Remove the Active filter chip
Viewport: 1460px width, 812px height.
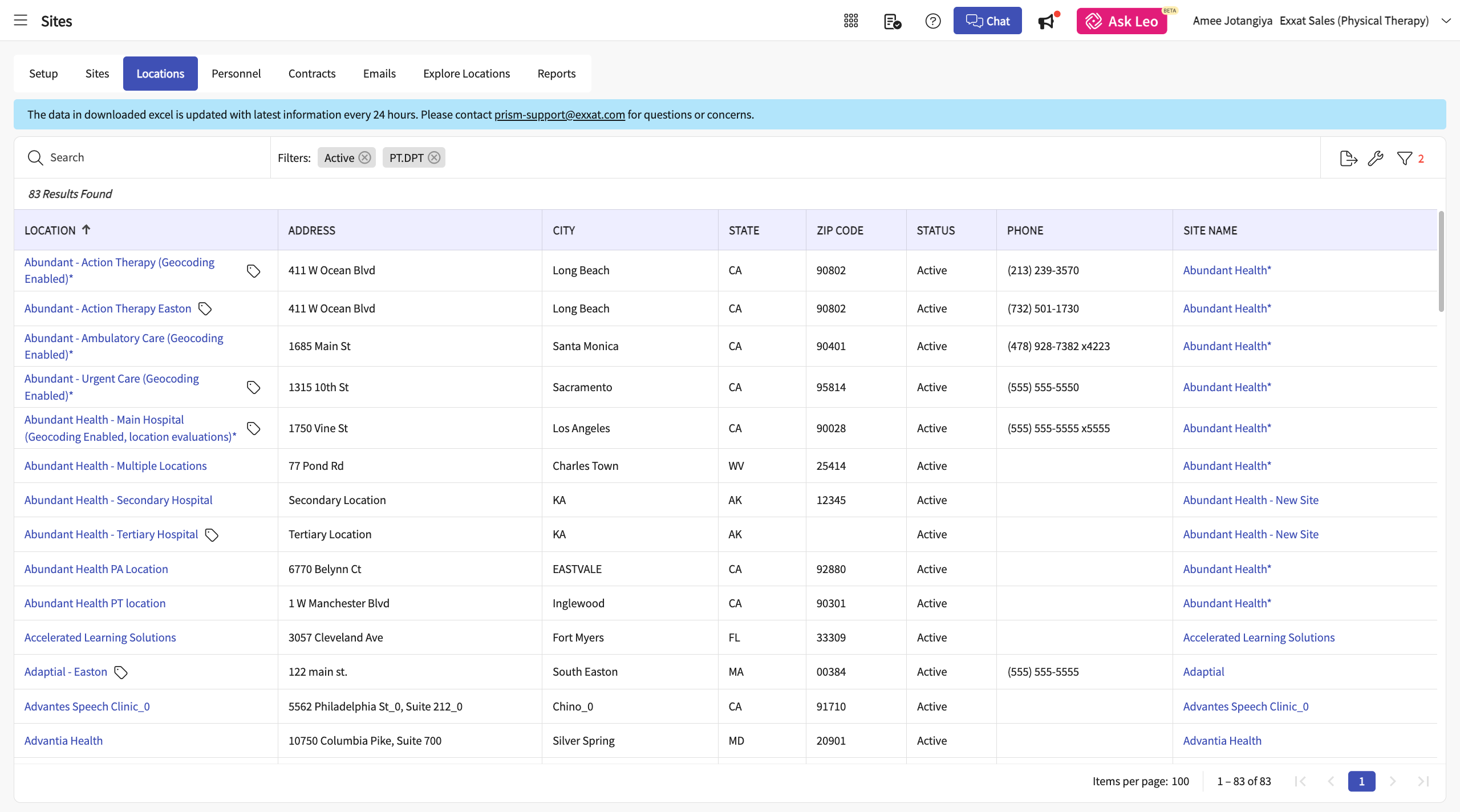click(x=365, y=157)
